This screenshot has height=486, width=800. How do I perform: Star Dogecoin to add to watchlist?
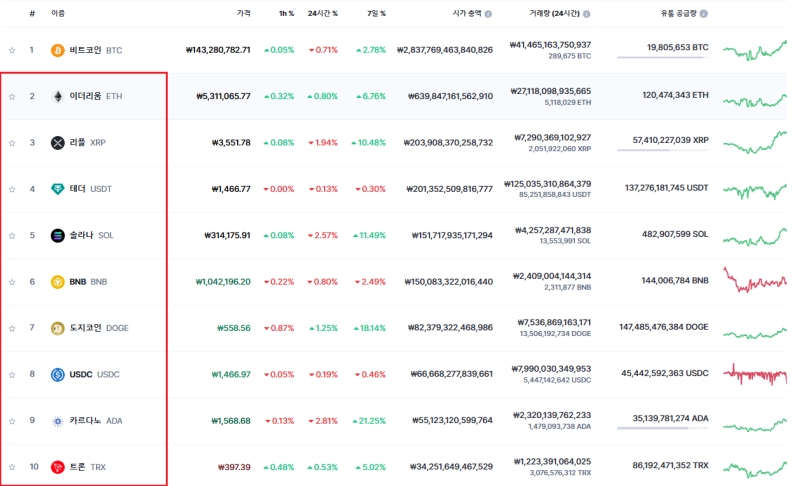[x=12, y=328]
